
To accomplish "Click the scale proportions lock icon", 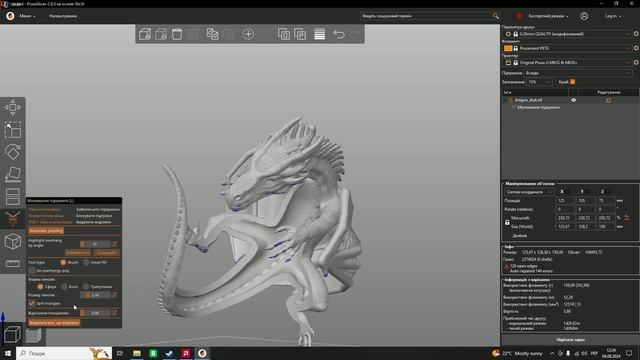I will pyautogui.click(x=507, y=222).
